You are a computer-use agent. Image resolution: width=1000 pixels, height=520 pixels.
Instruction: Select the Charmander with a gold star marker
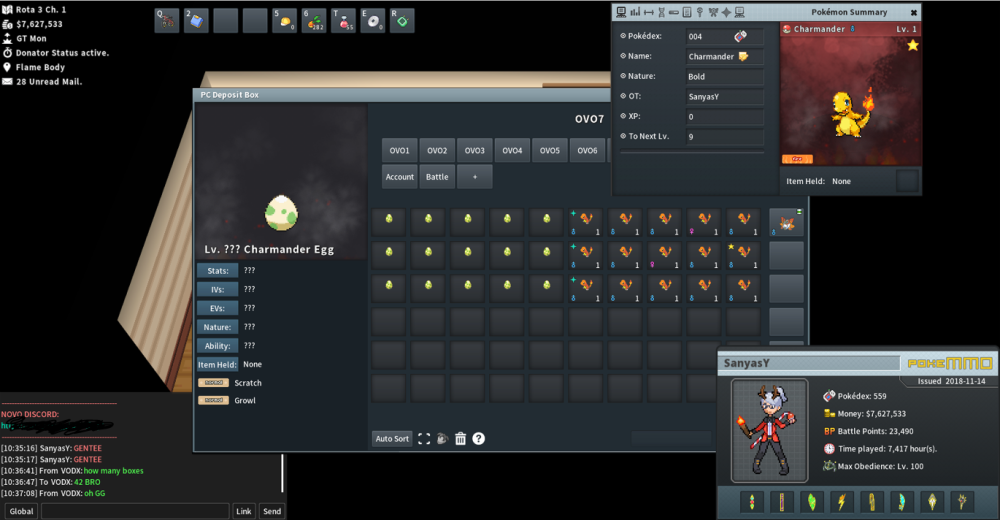pyautogui.click(x=743, y=255)
